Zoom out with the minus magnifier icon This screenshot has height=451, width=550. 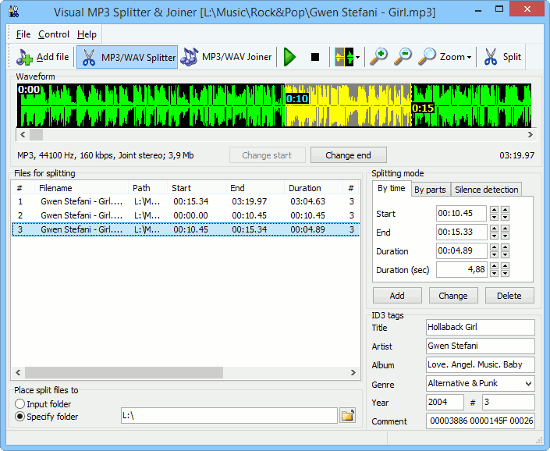(403, 57)
